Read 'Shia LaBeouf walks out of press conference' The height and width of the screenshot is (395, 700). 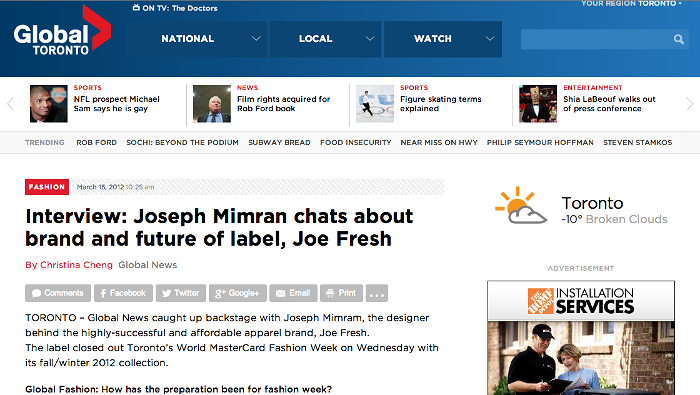[x=609, y=104]
